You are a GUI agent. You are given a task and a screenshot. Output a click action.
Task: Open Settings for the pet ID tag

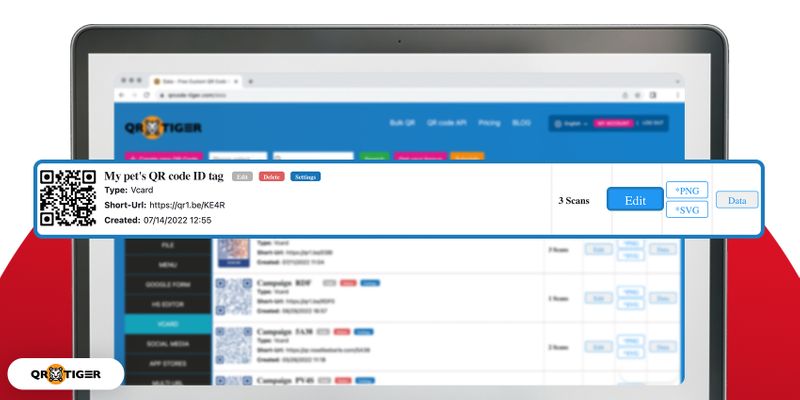click(x=305, y=177)
